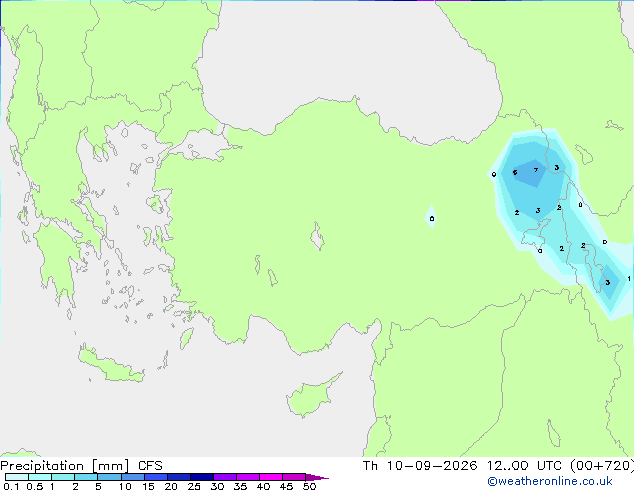The width and height of the screenshot is (634, 490).
Task: Click the '12..00 UTC (00+720)' time text
Action: click(x=560, y=465)
